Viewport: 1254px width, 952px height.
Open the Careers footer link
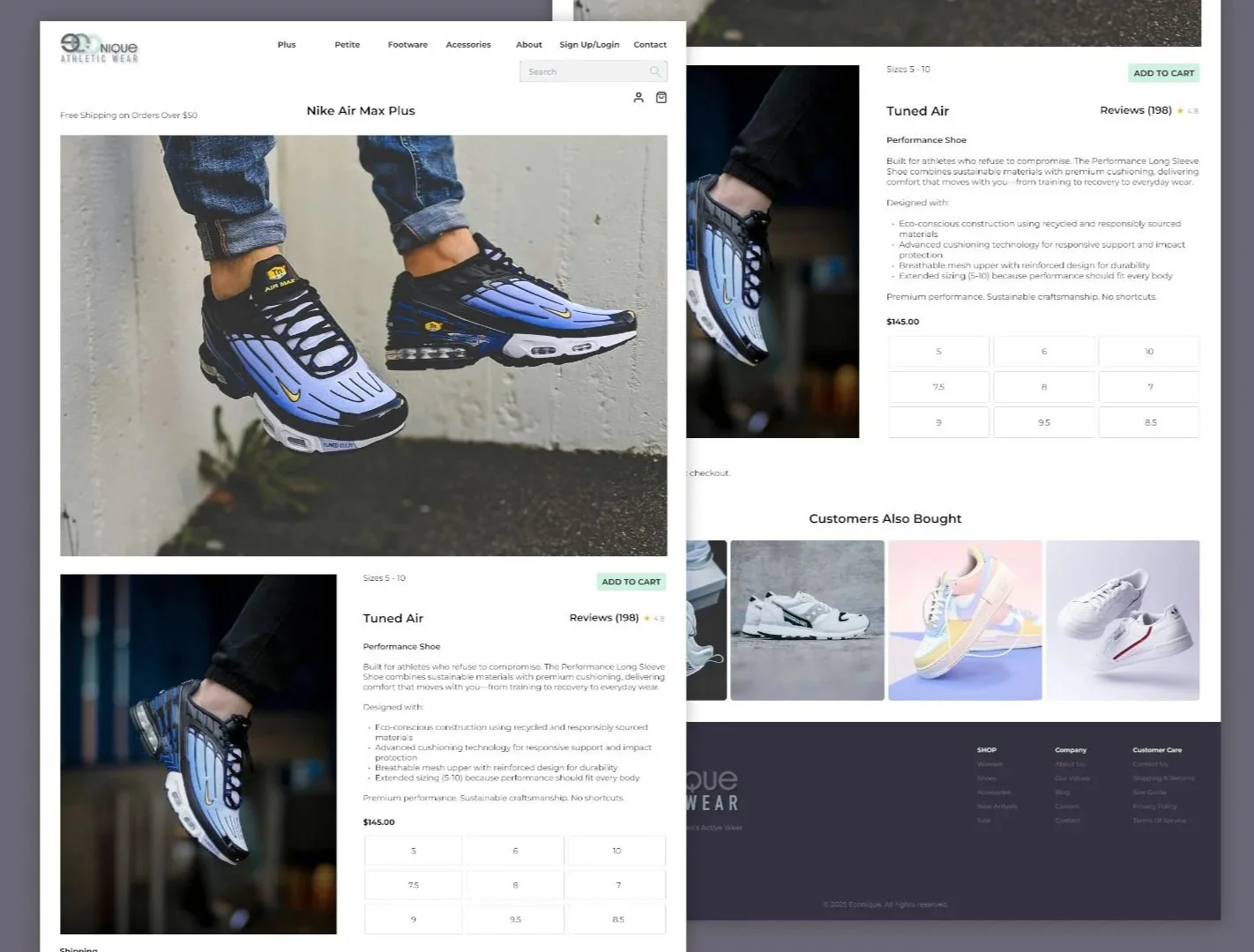pyautogui.click(x=1067, y=807)
